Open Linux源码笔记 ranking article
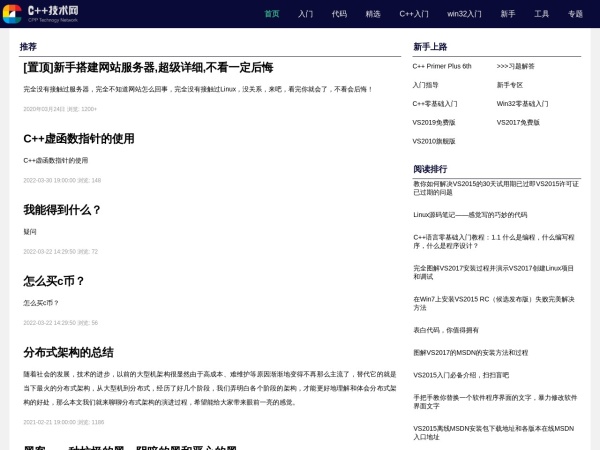Screen dimensions: 600x450 click(x=470, y=215)
